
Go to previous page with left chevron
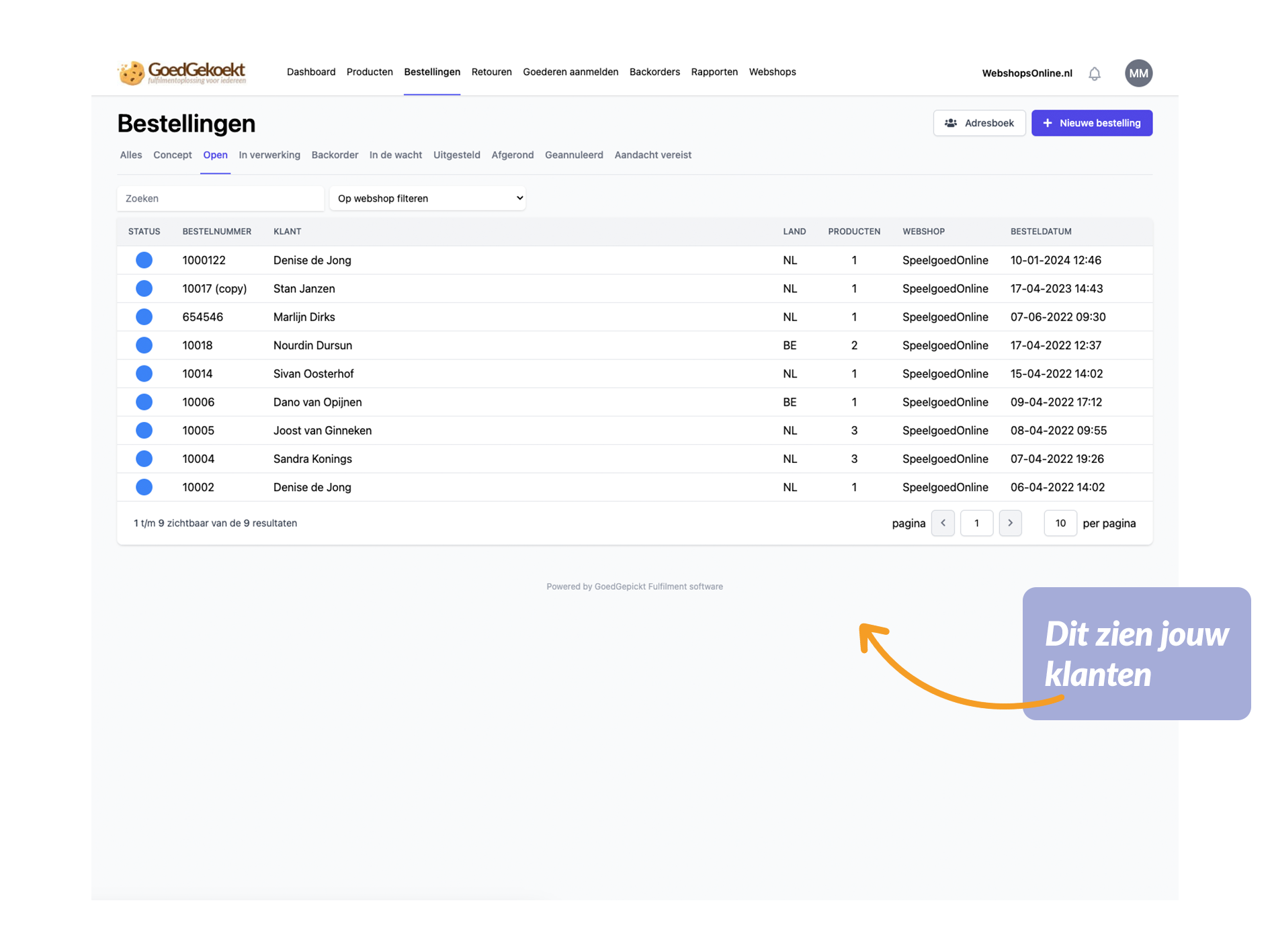click(943, 523)
